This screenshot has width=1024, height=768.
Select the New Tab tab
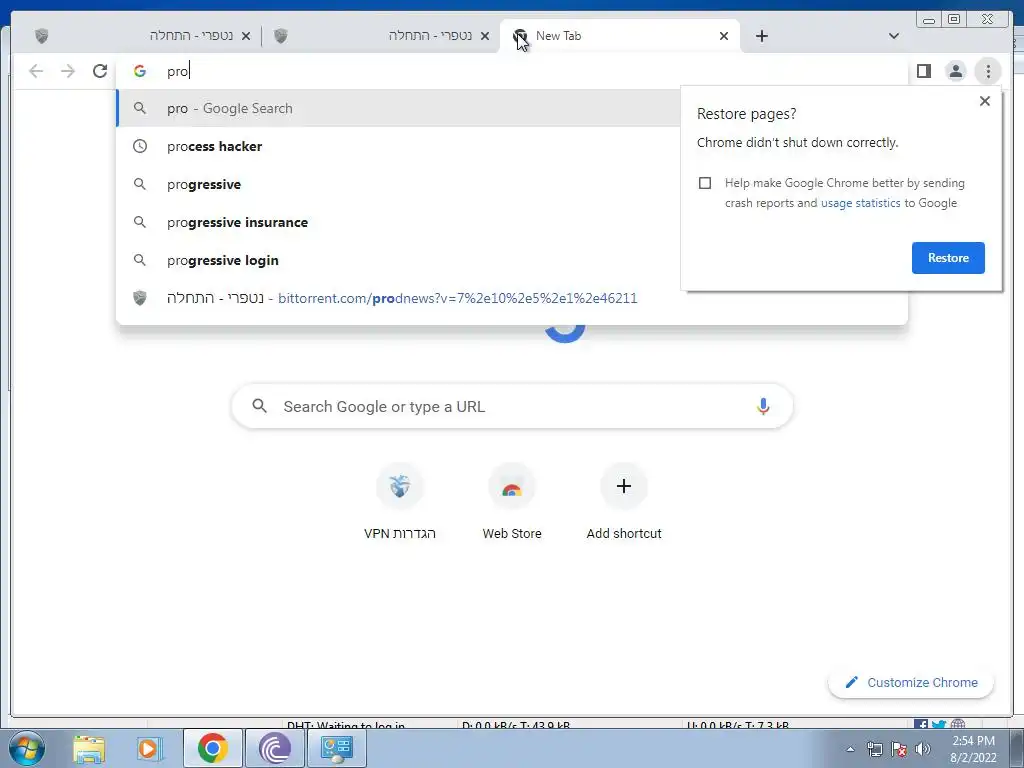coord(620,36)
